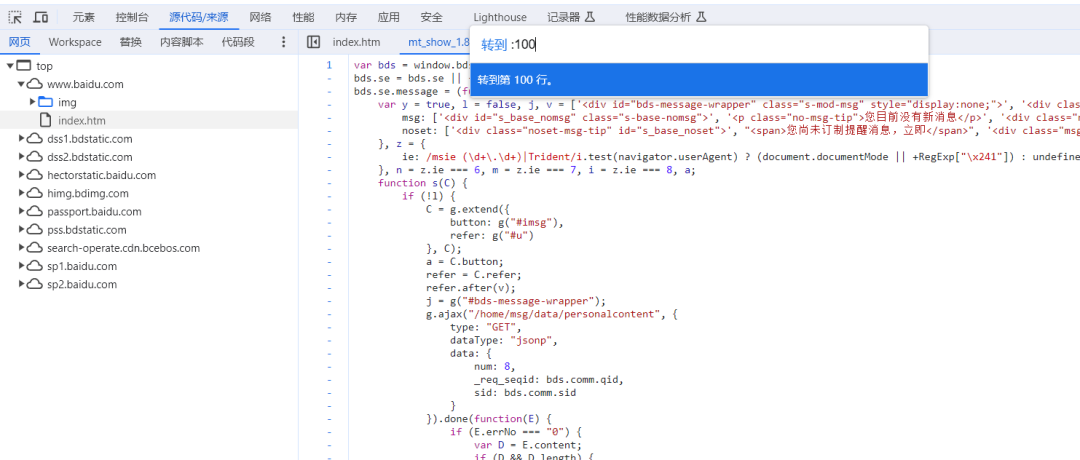Collapse the www.baidu.com tree node

point(21,84)
